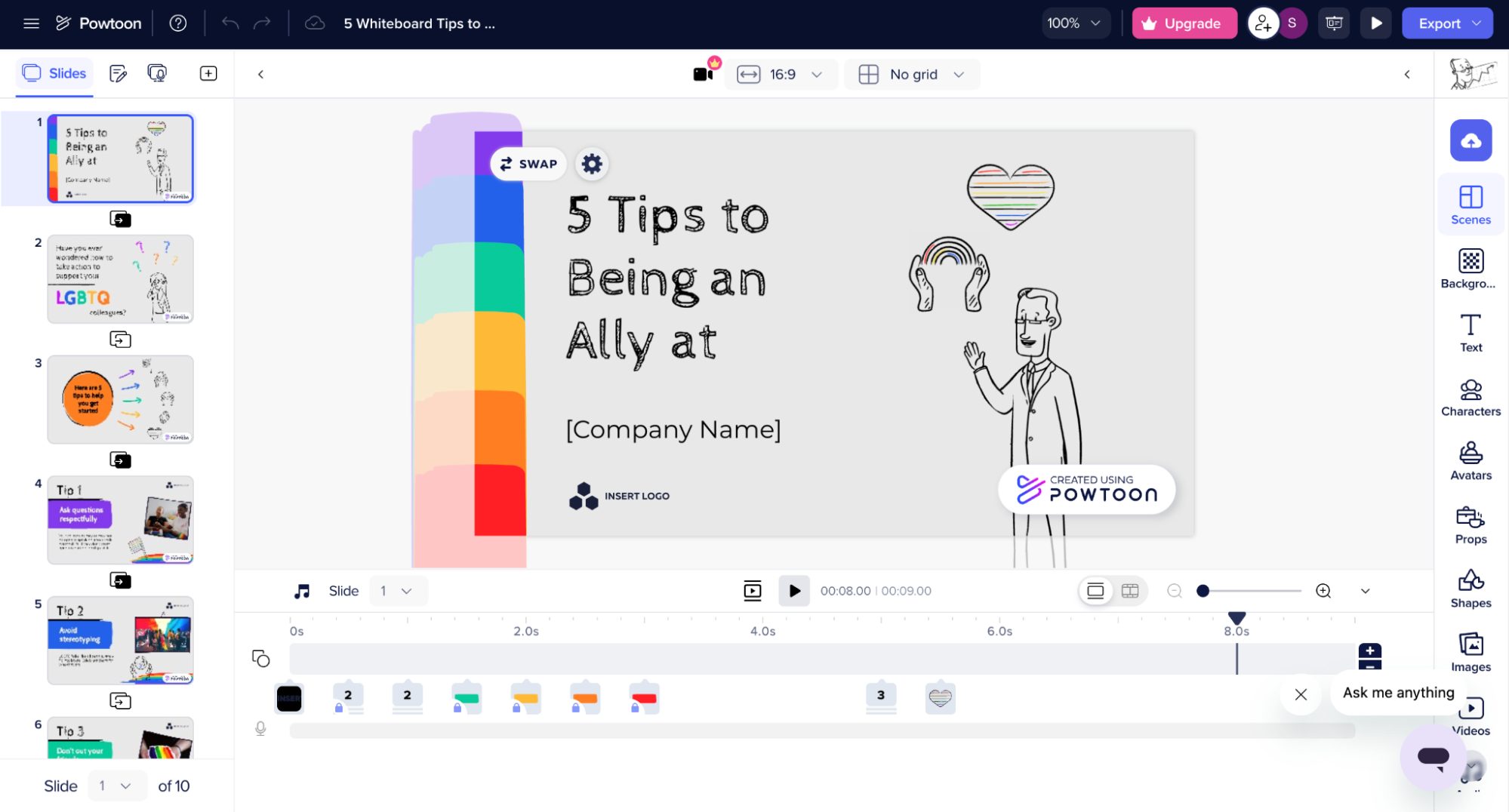Click the object settings gear on canvas

[592, 164]
